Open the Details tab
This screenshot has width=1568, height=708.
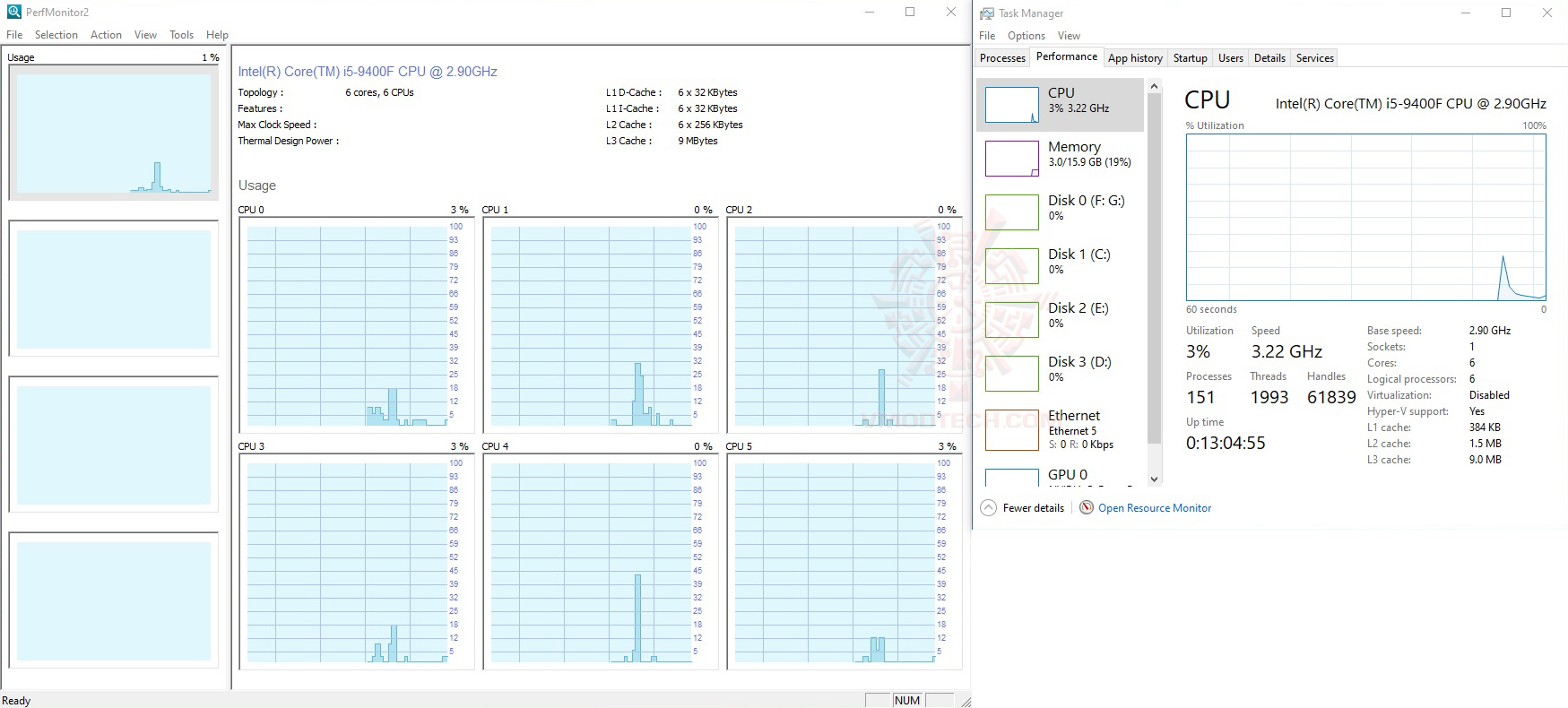1269,58
